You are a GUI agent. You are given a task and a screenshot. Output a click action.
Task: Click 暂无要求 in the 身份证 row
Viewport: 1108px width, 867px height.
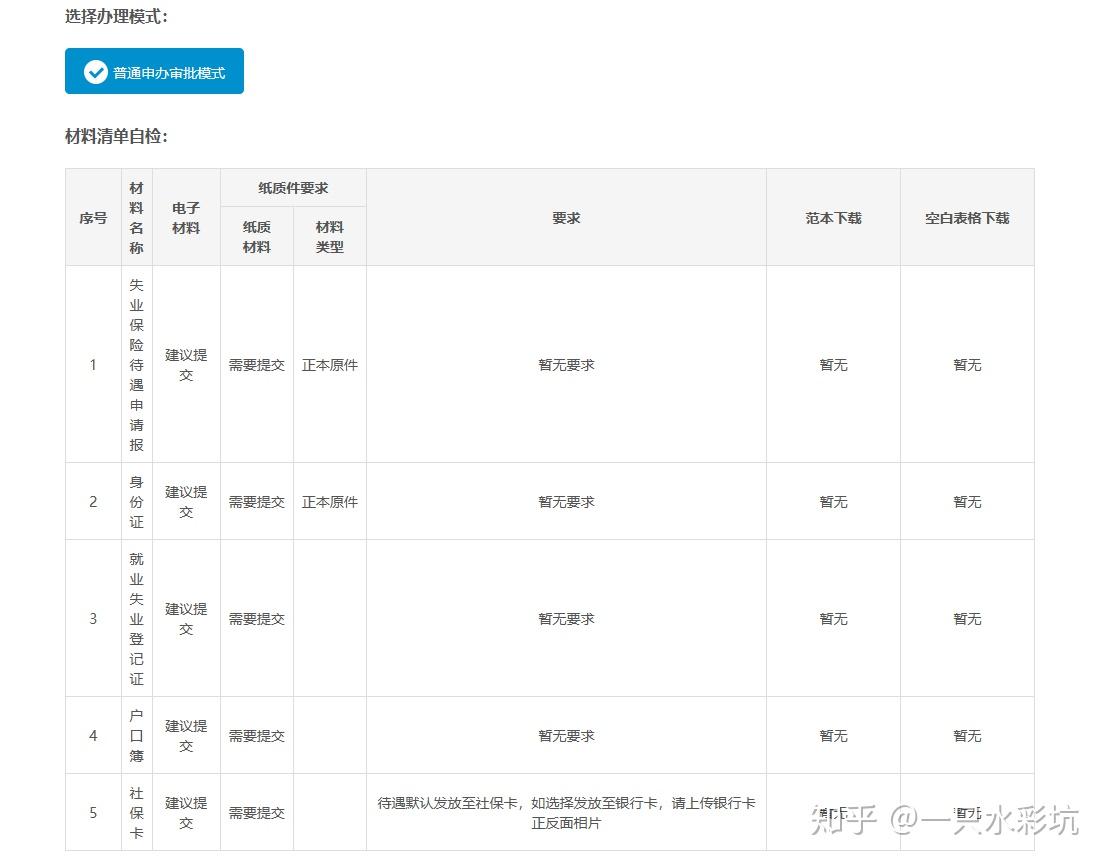tap(566, 502)
